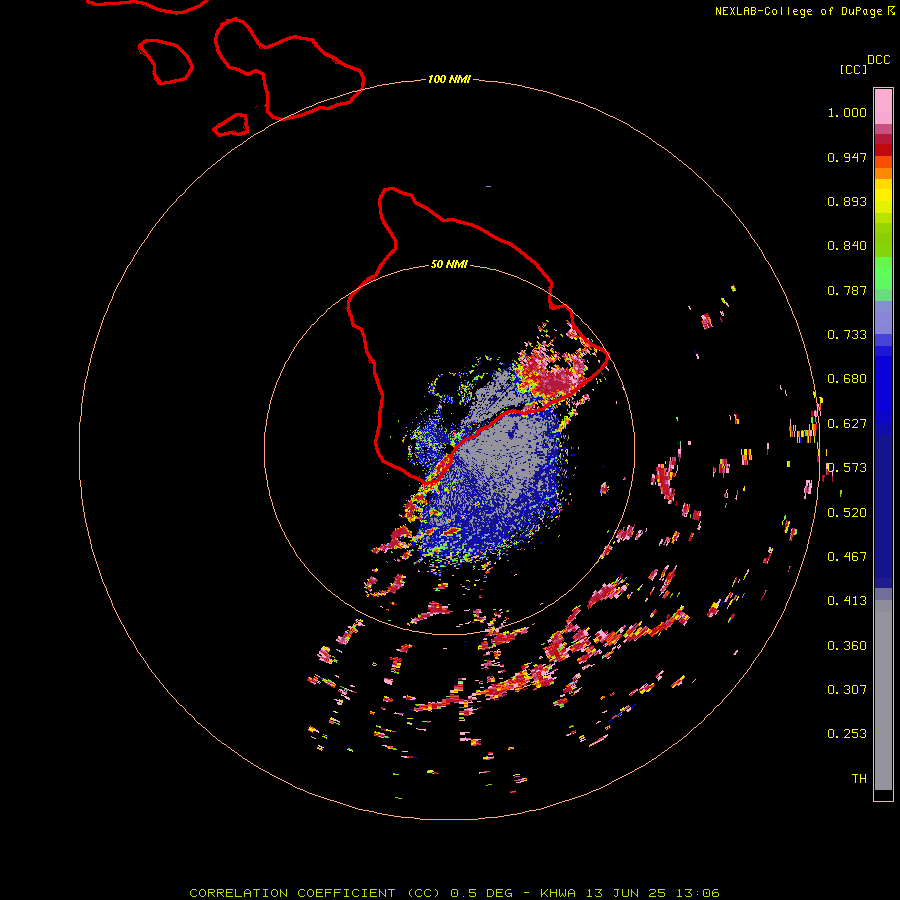900x900 pixels.
Task: Click the 0.467 color scale label
Action: tap(847, 557)
